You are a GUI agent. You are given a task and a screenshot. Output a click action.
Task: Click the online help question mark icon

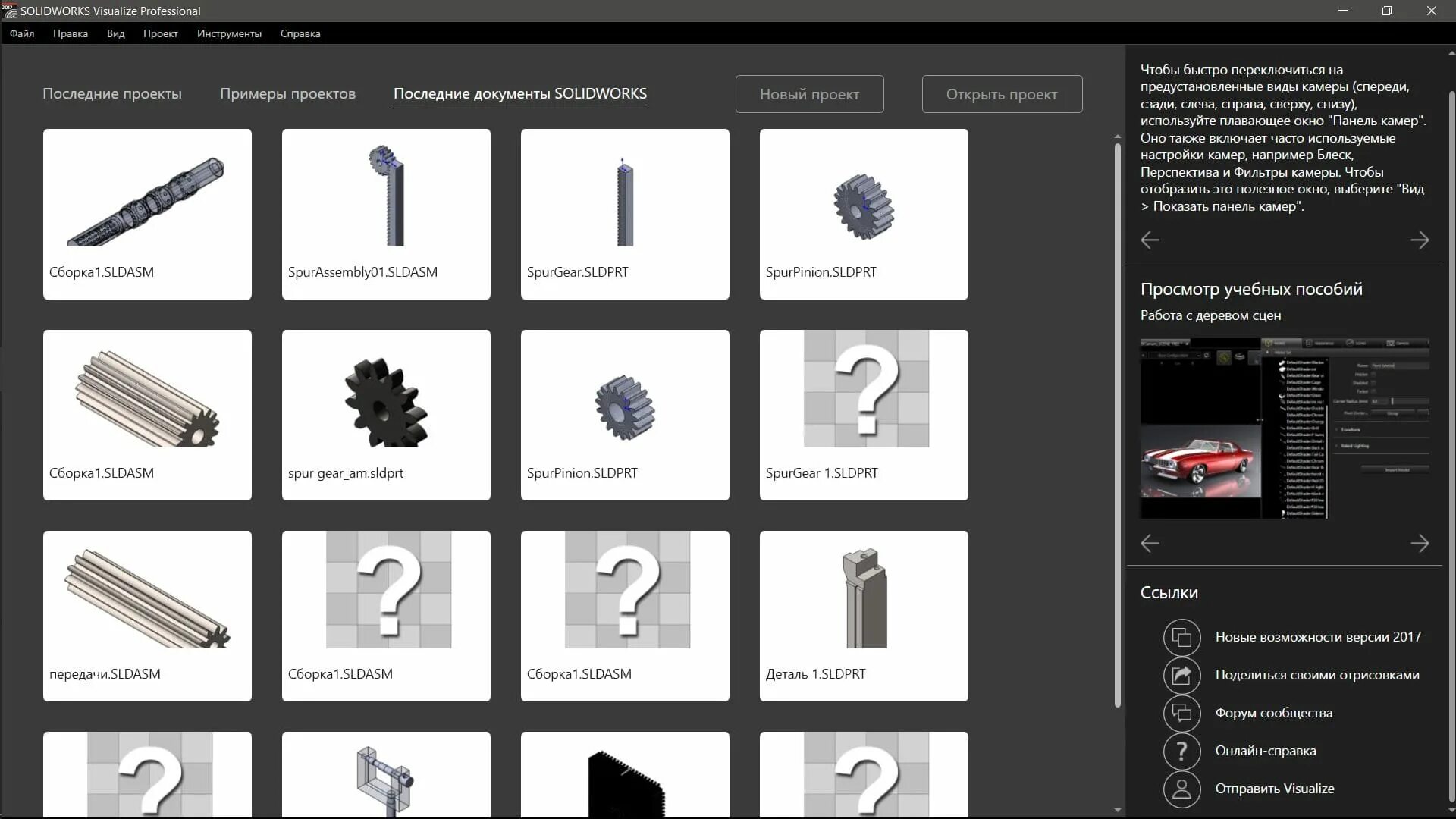(x=1181, y=751)
